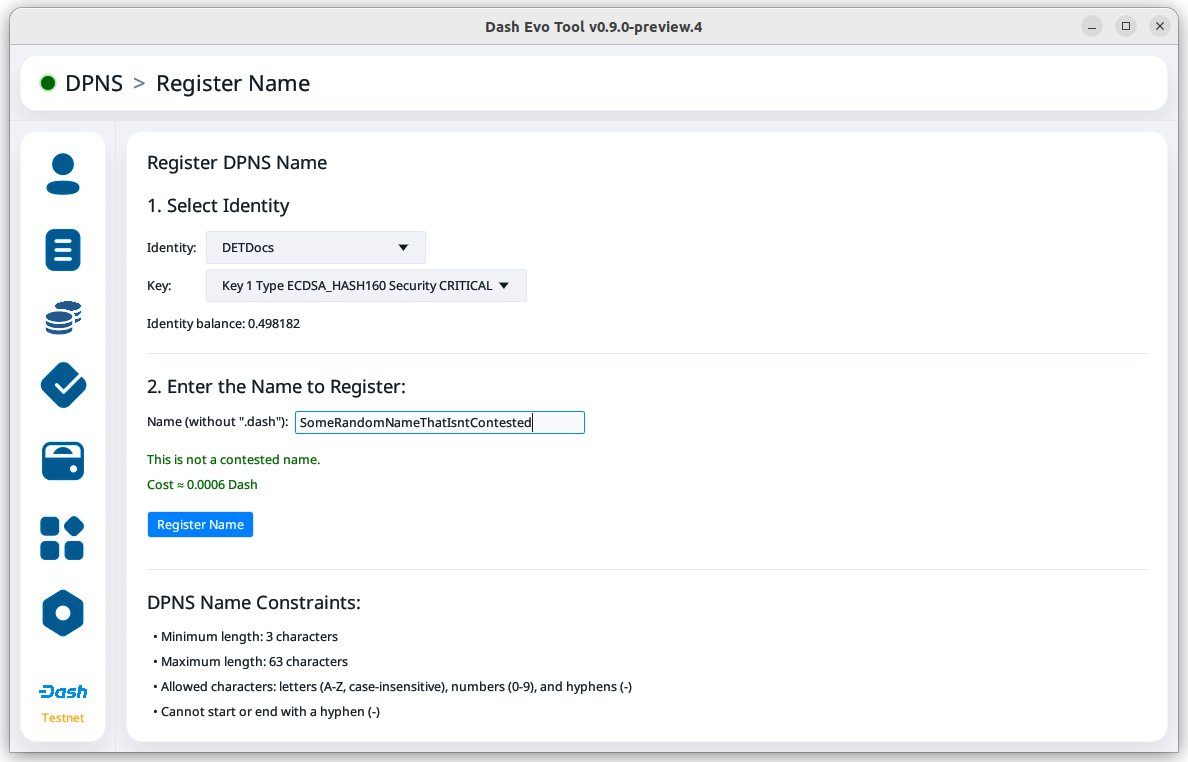The width and height of the screenshot is (1188, 762).
Task: Click the green connection status indicator
Action: 48,83
